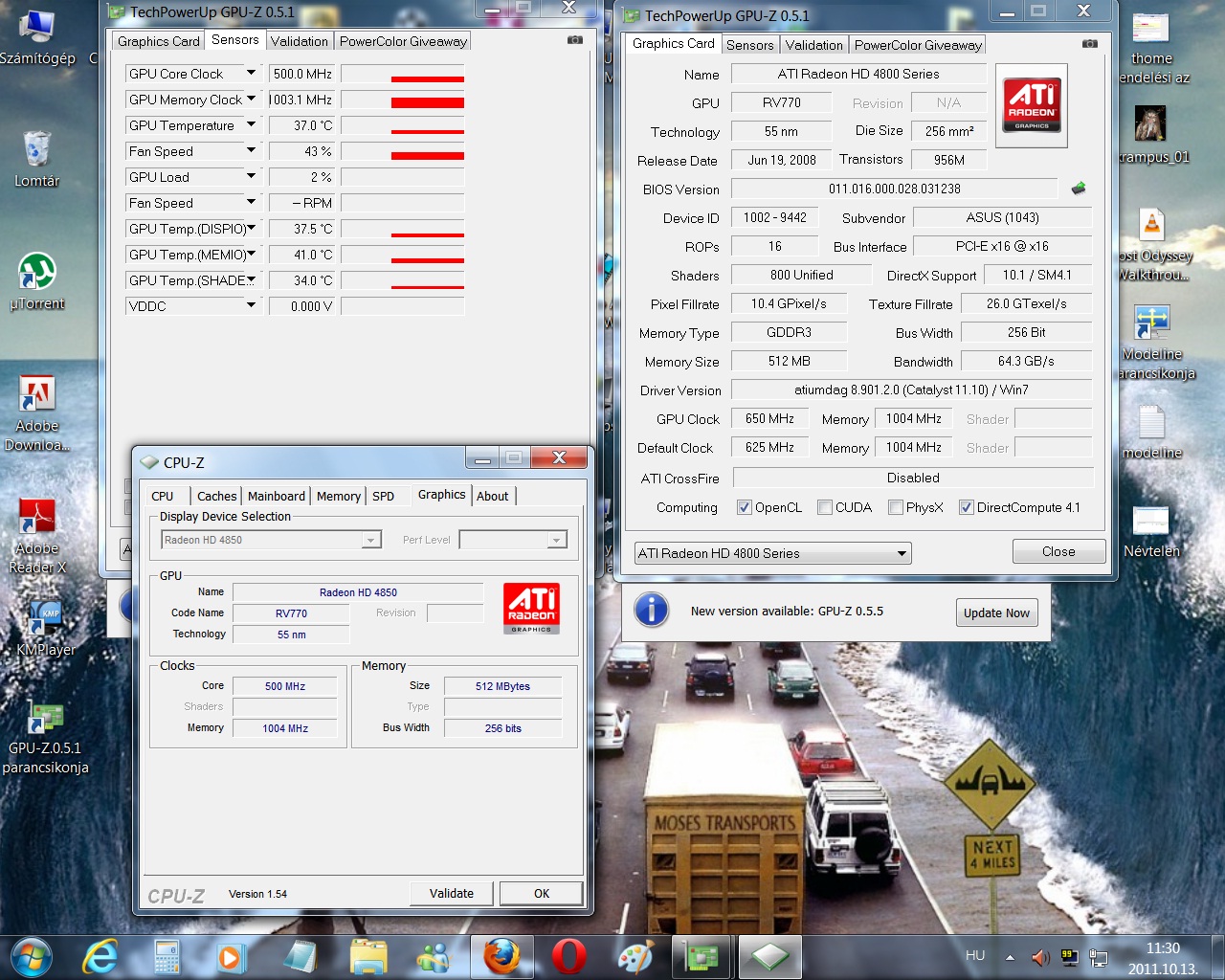Switch to GPU-Z taskbar button
1225x980 pixels.
[x=702, y=956]
